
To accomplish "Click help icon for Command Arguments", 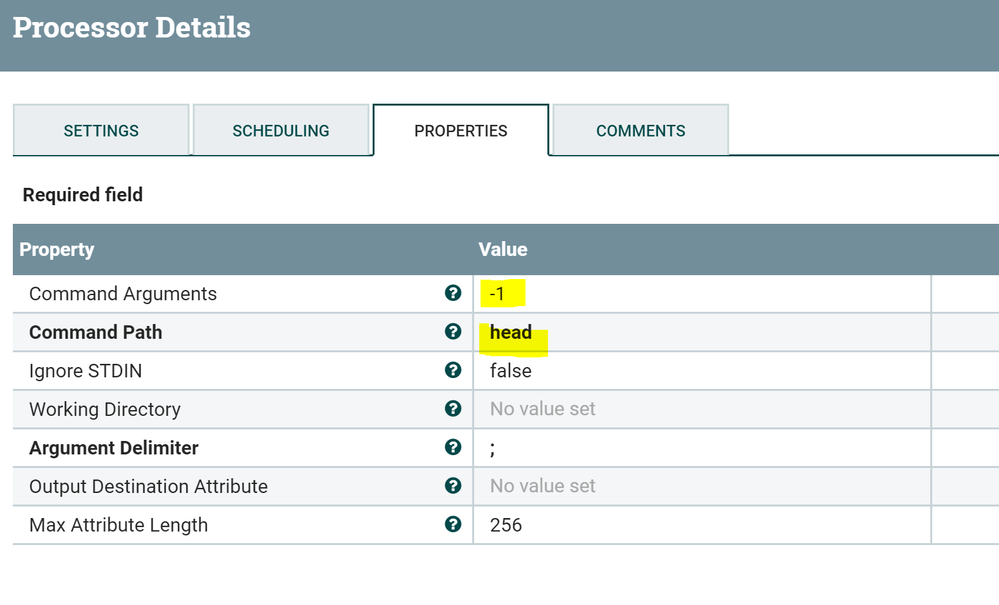I will (x=453, y=293).
